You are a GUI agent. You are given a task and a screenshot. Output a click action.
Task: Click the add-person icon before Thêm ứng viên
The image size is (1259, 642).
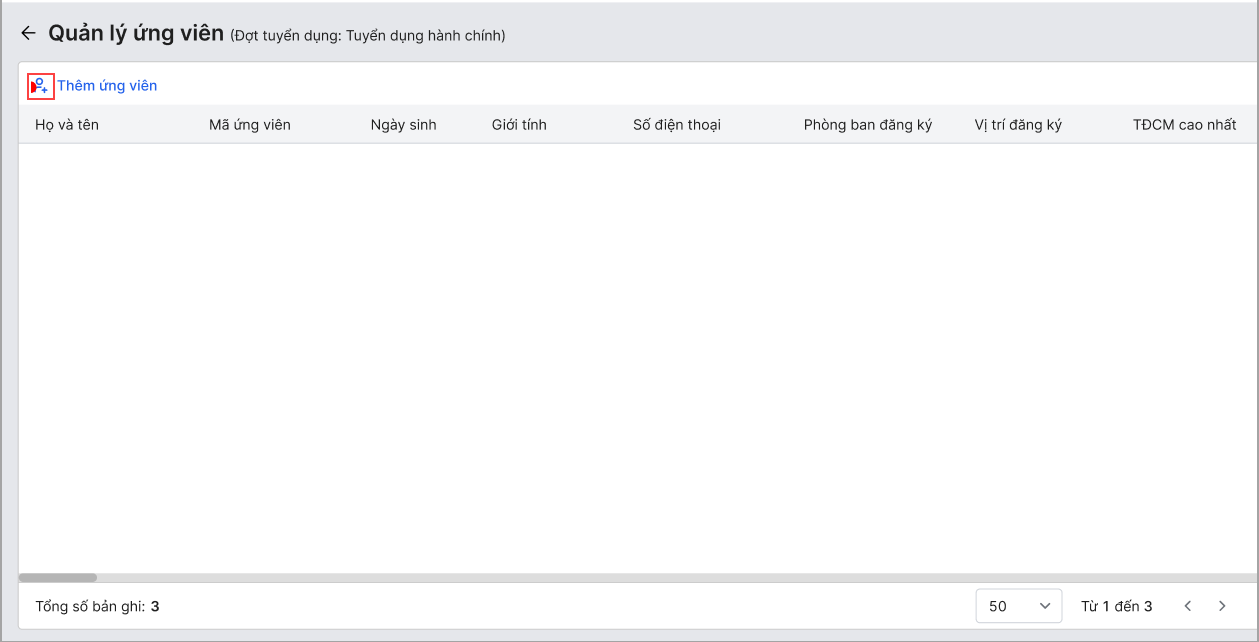(x=40, y=87)
